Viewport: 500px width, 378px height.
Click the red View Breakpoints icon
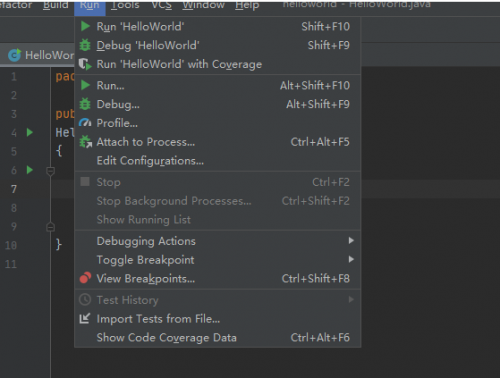tap(85, 278)
